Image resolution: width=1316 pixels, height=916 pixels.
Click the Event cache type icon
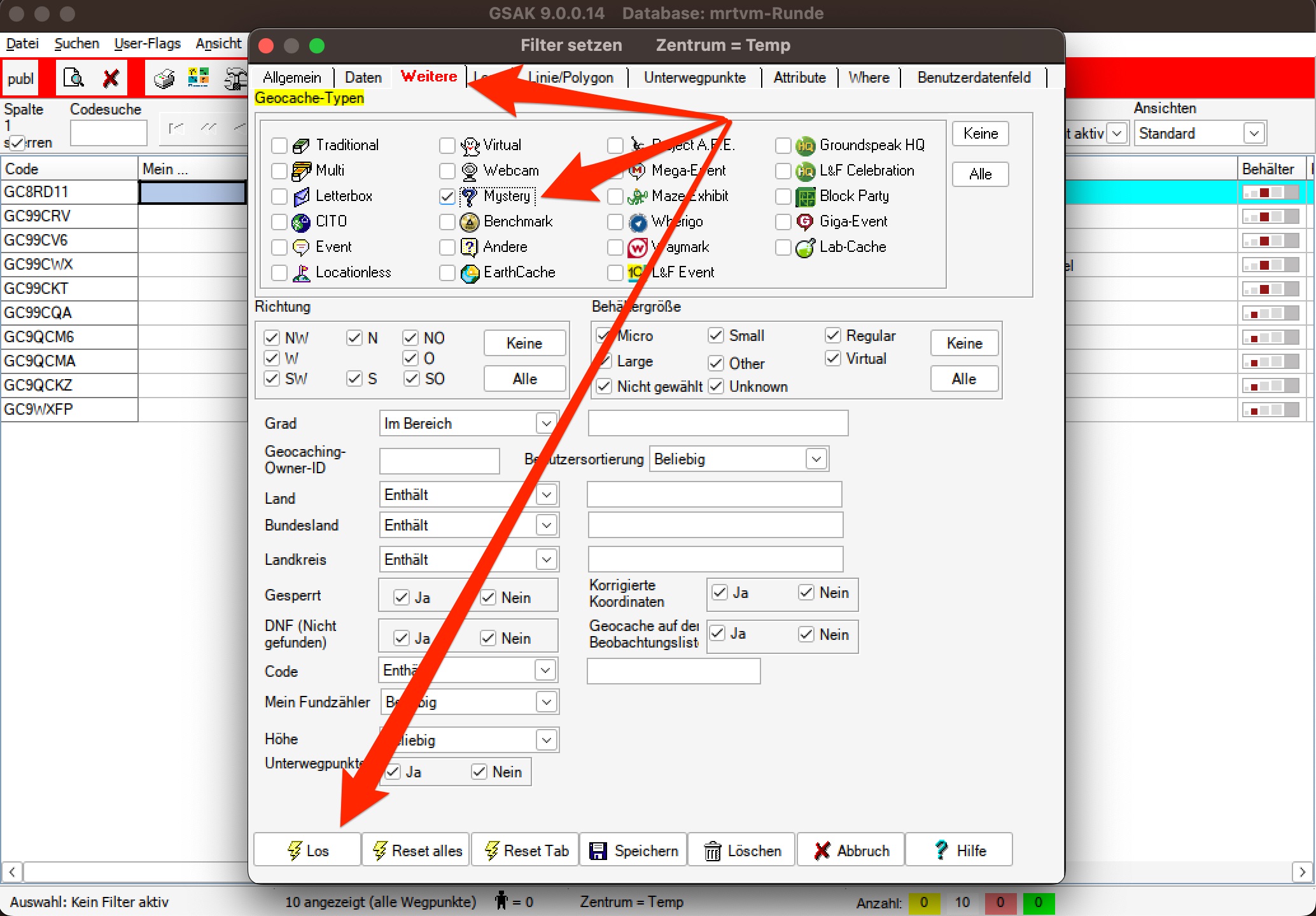click(x=301, y=247)
